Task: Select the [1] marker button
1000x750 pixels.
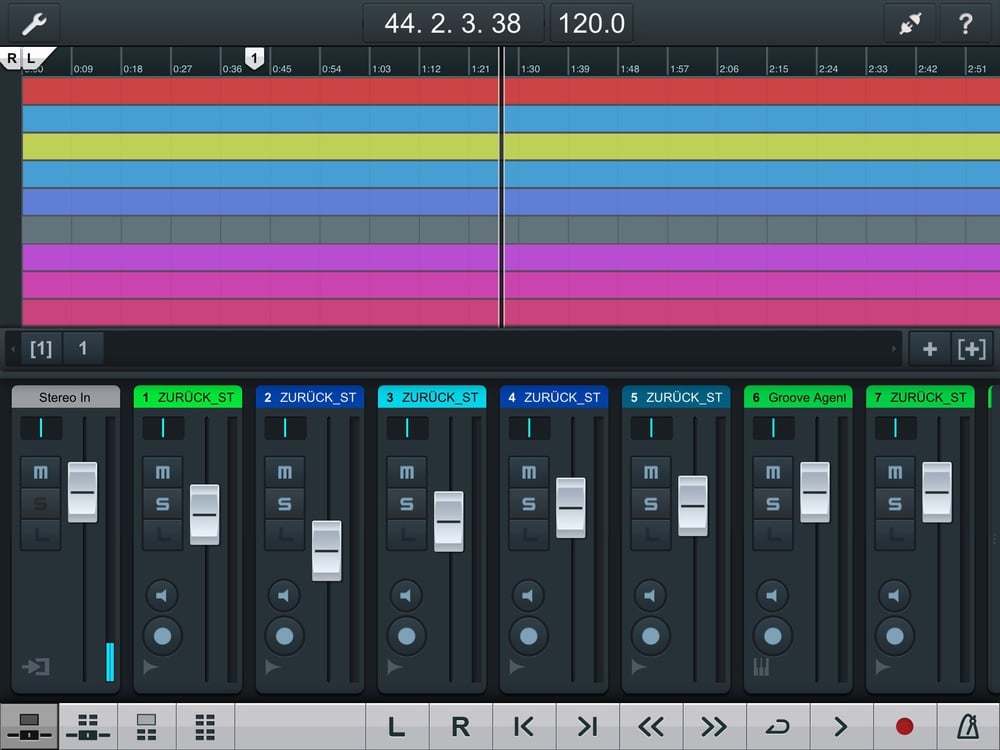Action: [x=41, y=349]
